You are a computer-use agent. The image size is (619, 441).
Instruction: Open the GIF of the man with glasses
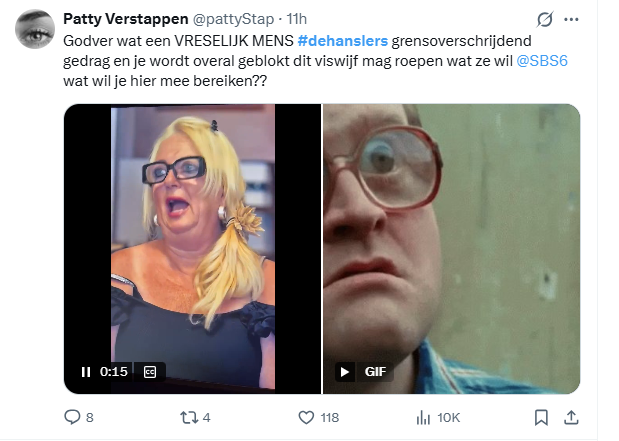452,249
